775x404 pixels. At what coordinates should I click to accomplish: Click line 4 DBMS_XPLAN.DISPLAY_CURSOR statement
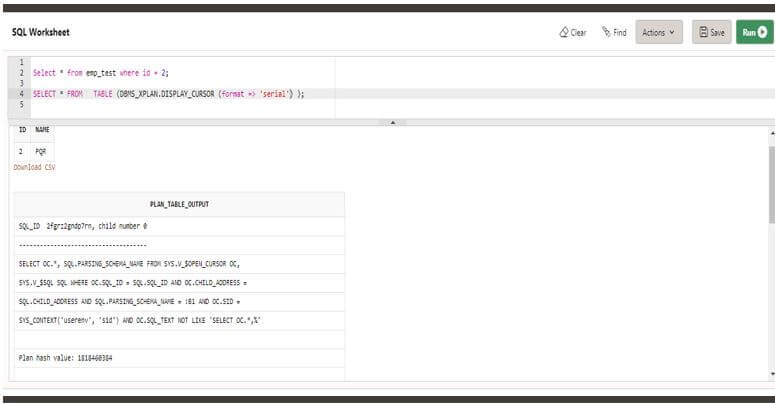click(x=169, y=93)
